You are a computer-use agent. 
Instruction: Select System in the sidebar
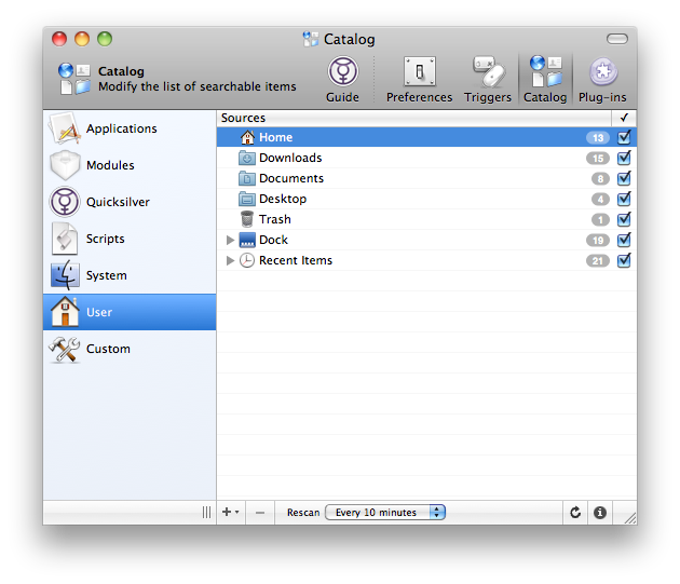click(129, 275)
